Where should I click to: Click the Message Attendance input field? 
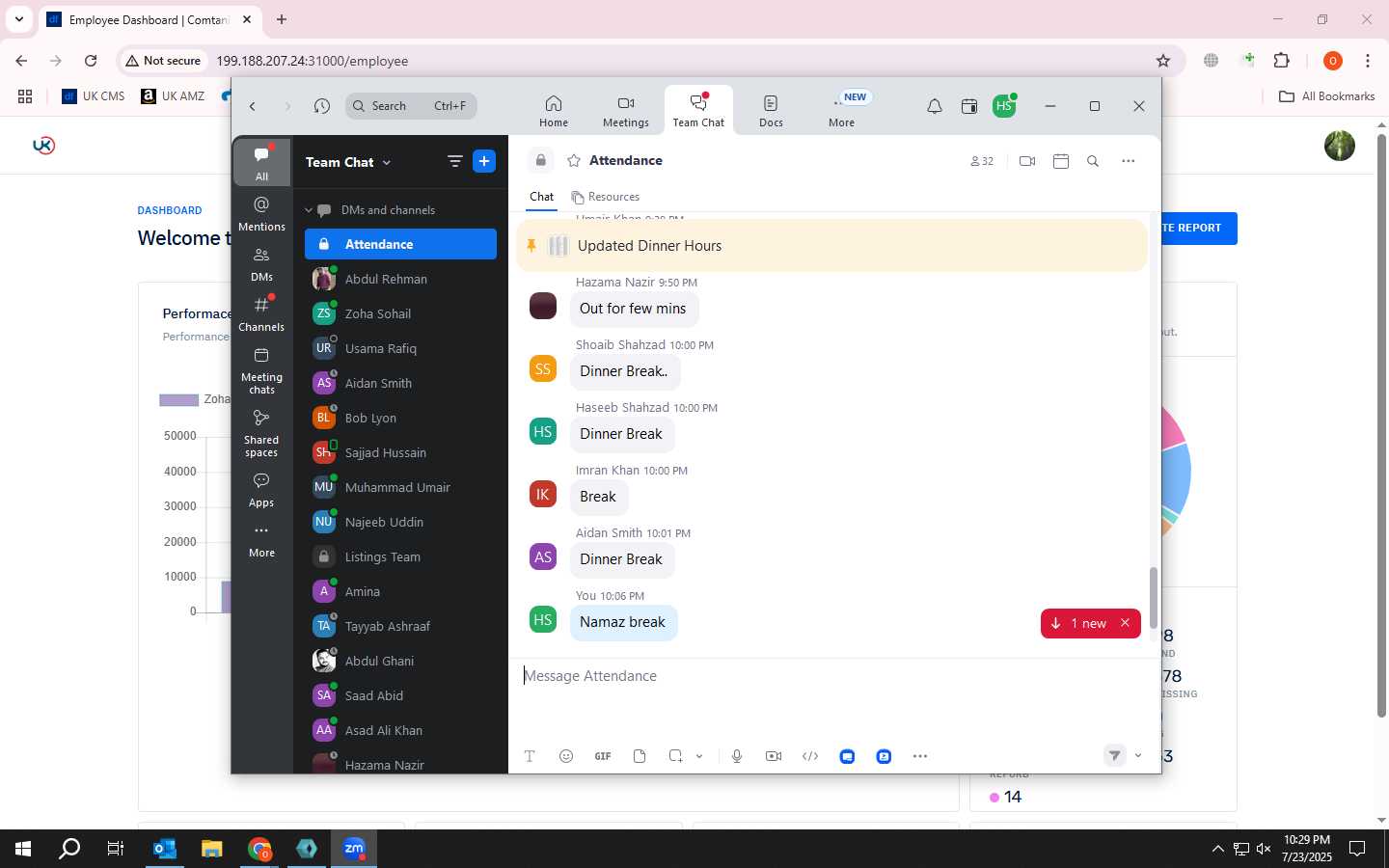coord(834,676)
